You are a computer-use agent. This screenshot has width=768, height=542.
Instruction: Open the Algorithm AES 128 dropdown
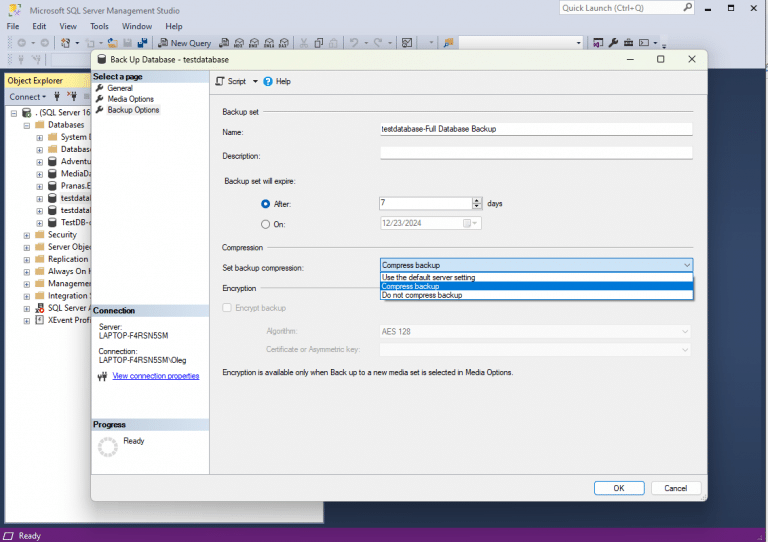[535, 331]
